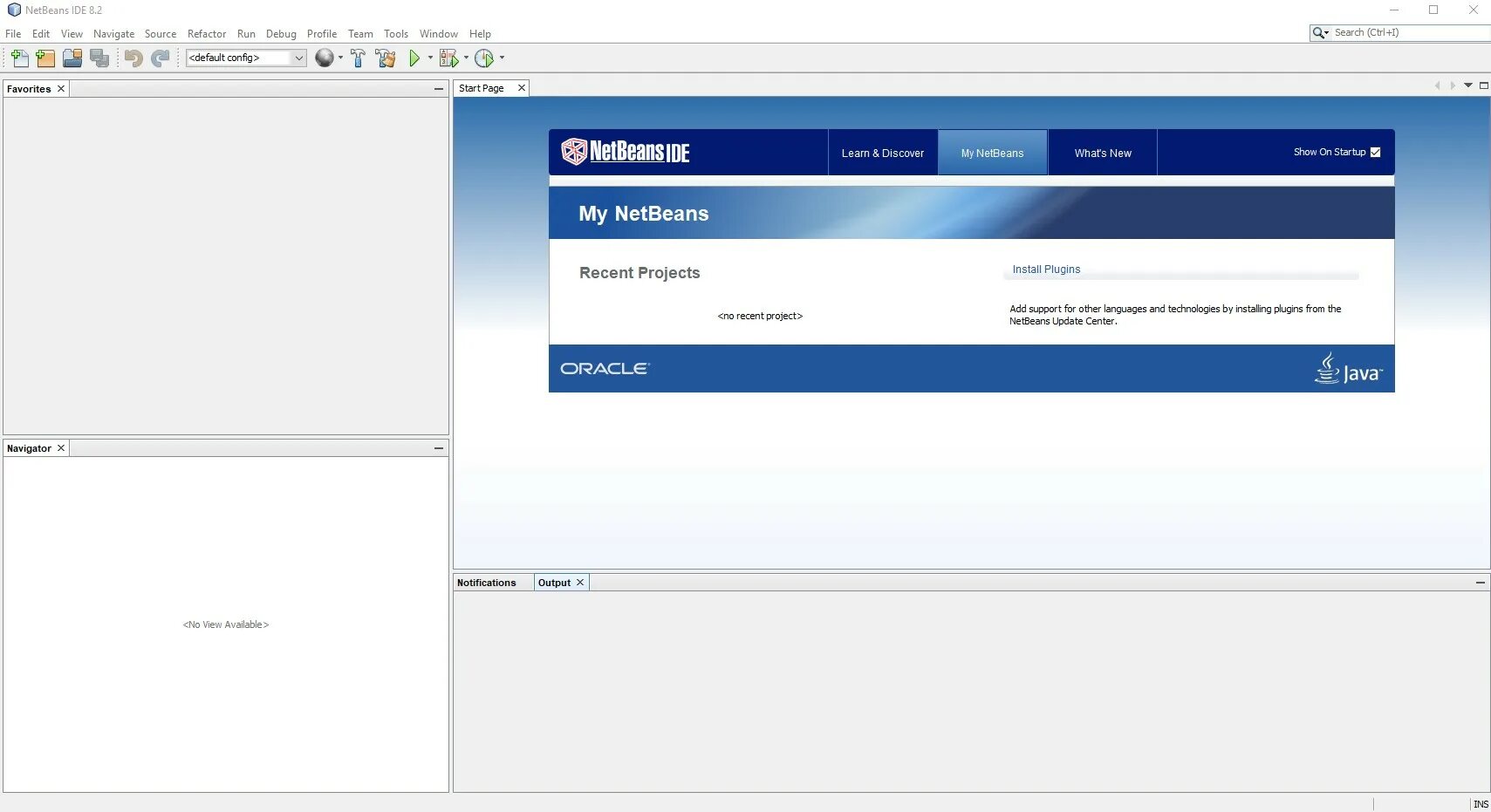The width and height of the screenshot is (1491, 812).
Task: Click the green Run Project arrow
Action: (x=414, y=58)
